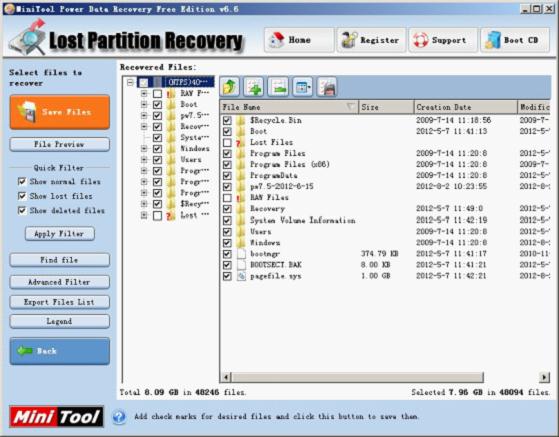Viewport: 559px width, 437px height.
Task: Sort by File Name column header
Action: [x=289, y=107]
